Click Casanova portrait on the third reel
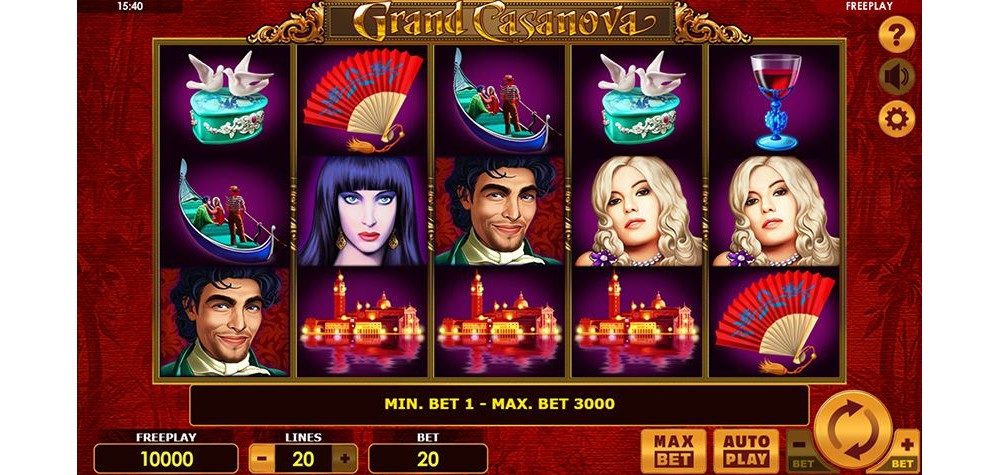1000x475 pixels. 499,211
